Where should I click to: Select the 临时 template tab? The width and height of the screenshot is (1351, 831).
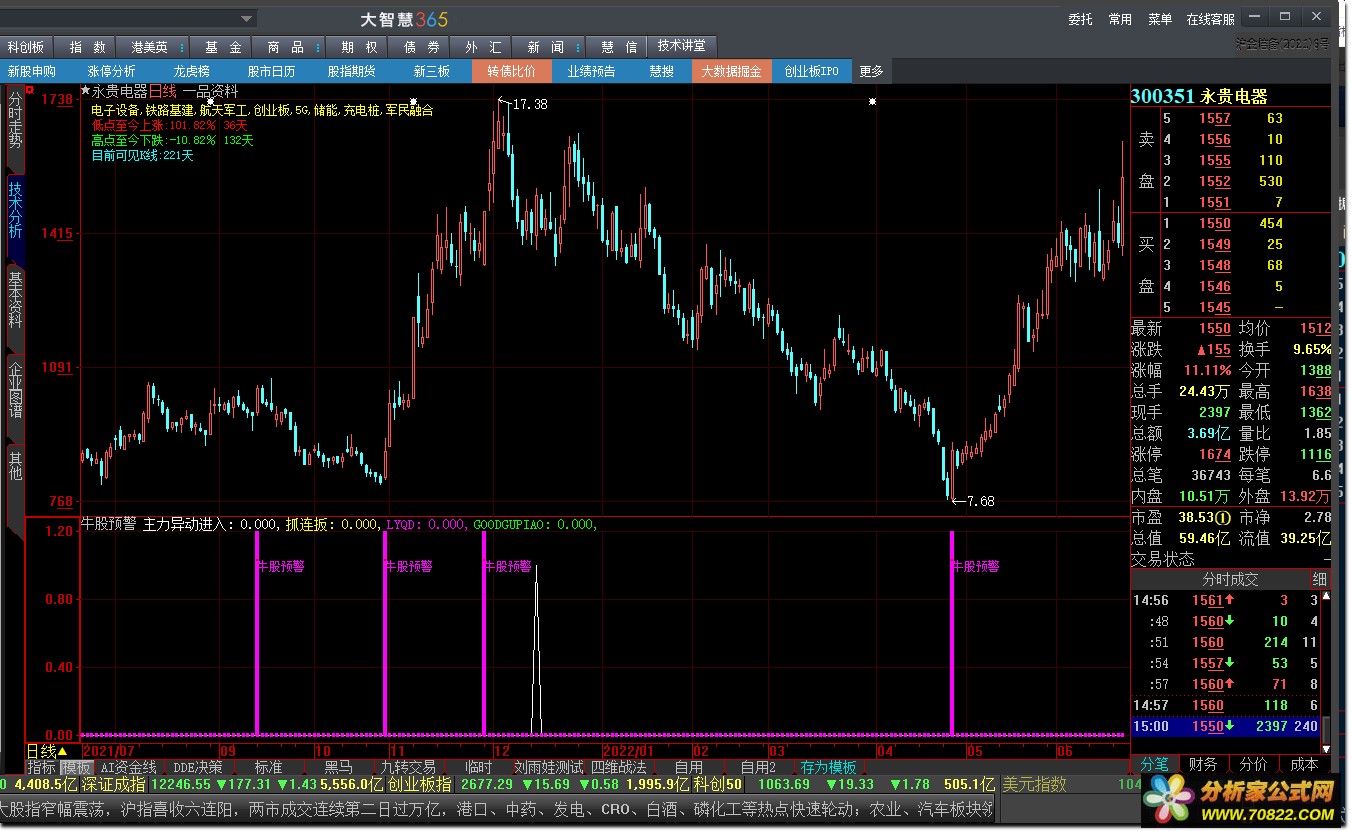click(x=479, y=767)
